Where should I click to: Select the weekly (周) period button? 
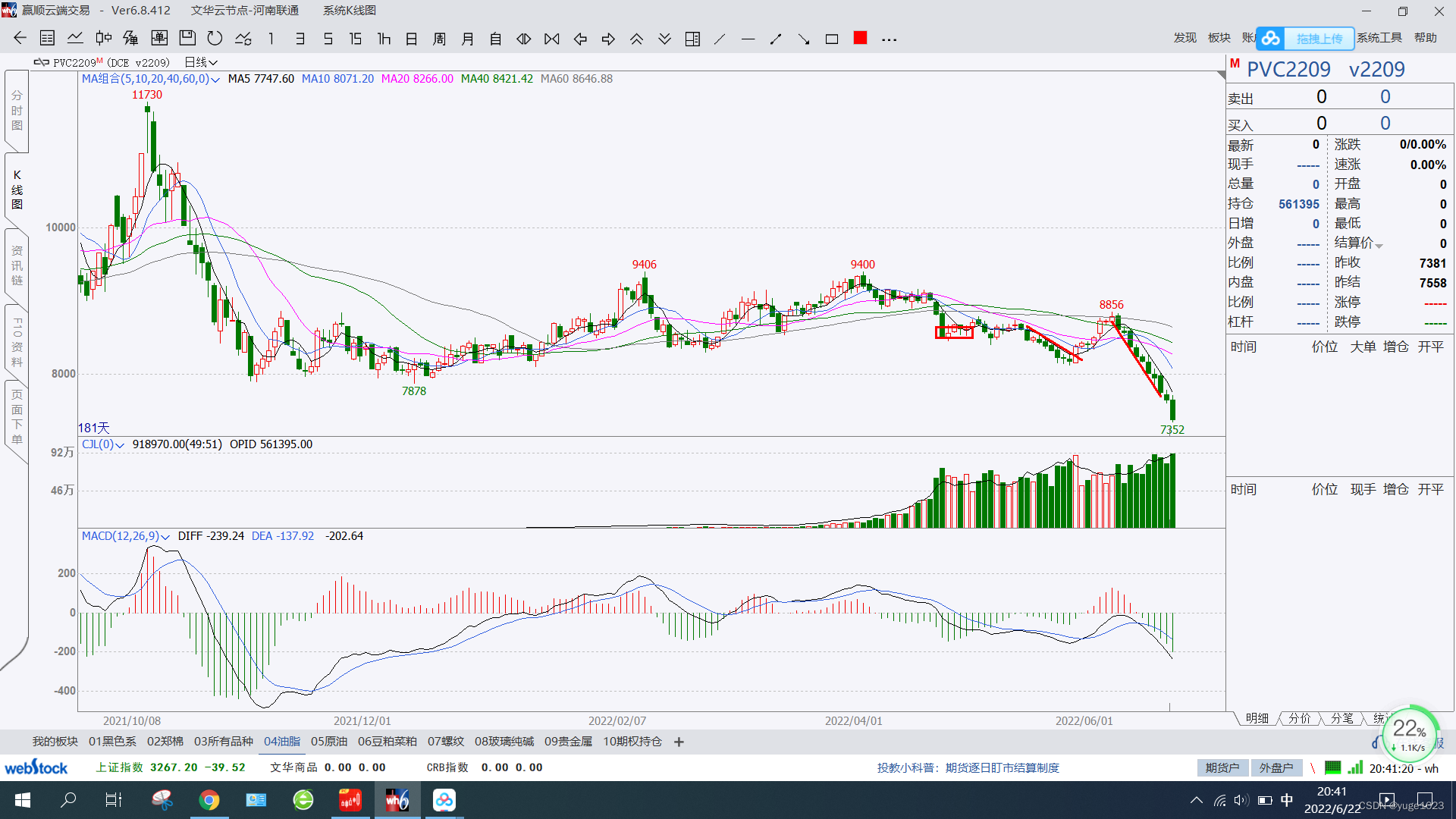click(439, 39)
